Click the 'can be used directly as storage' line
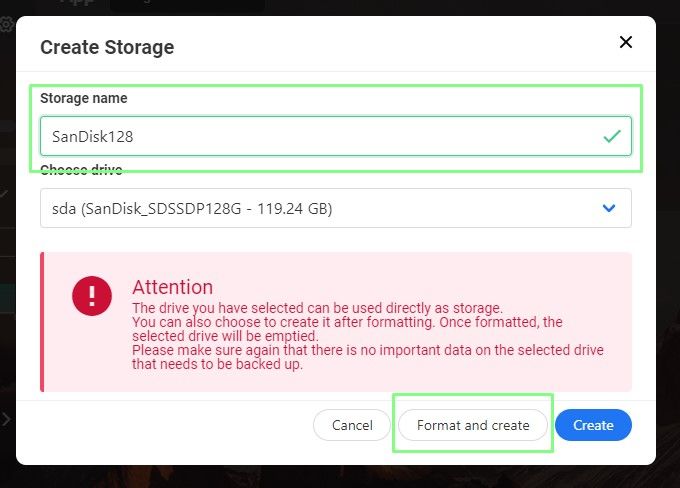 (317, 308)
